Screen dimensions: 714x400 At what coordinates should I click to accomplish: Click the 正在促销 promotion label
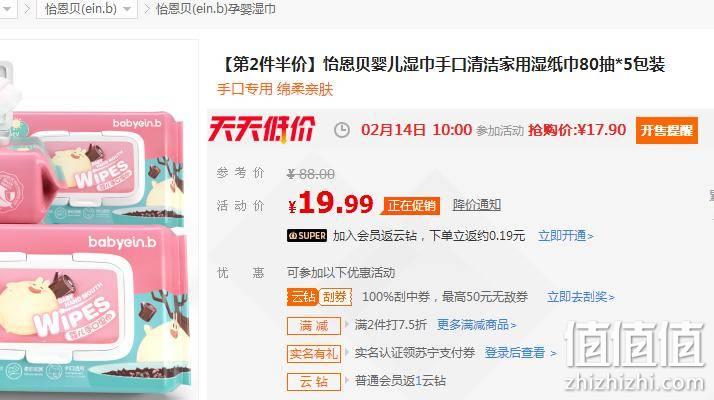412,205
